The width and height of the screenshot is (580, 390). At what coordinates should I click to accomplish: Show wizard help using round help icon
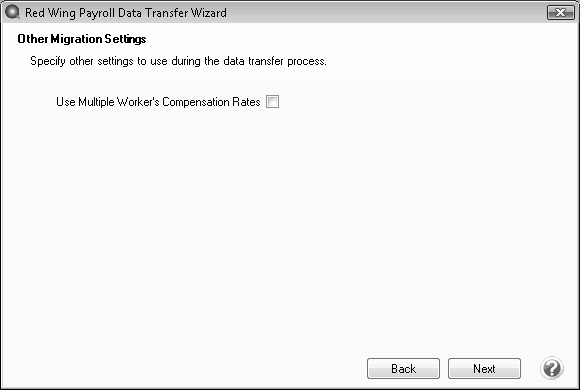coord(552,368)
